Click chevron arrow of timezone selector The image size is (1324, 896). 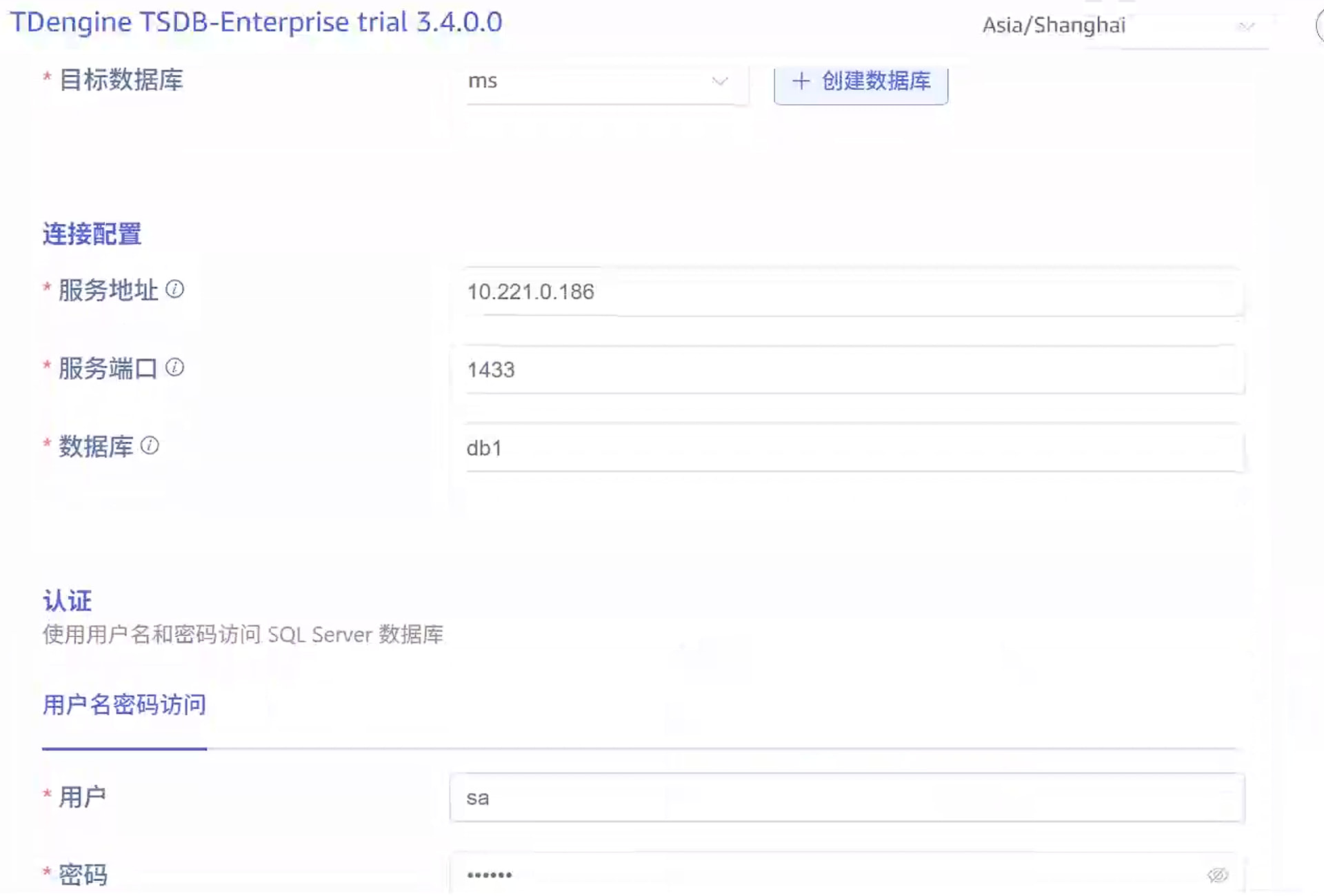click(x=1245, y=27)
